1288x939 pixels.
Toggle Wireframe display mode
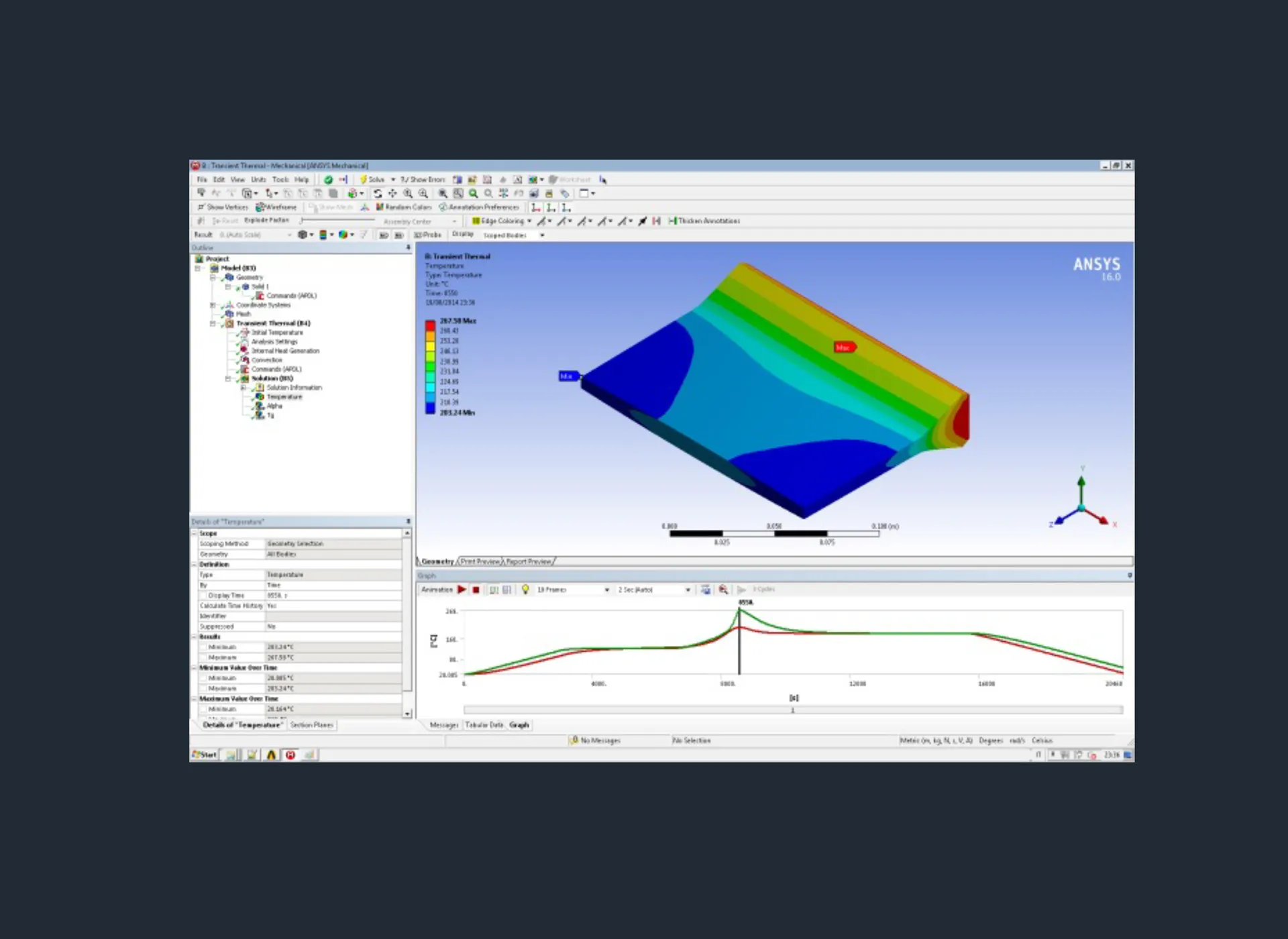(x=276, y=207)
